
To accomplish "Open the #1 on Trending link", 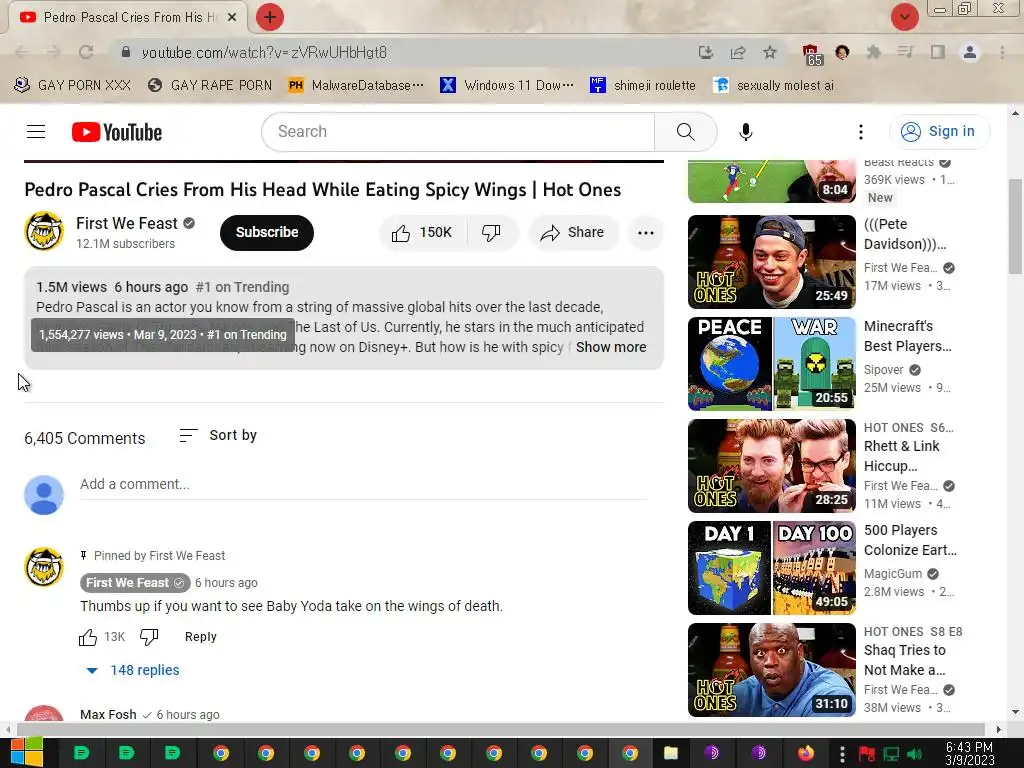I will click(242, 287).
